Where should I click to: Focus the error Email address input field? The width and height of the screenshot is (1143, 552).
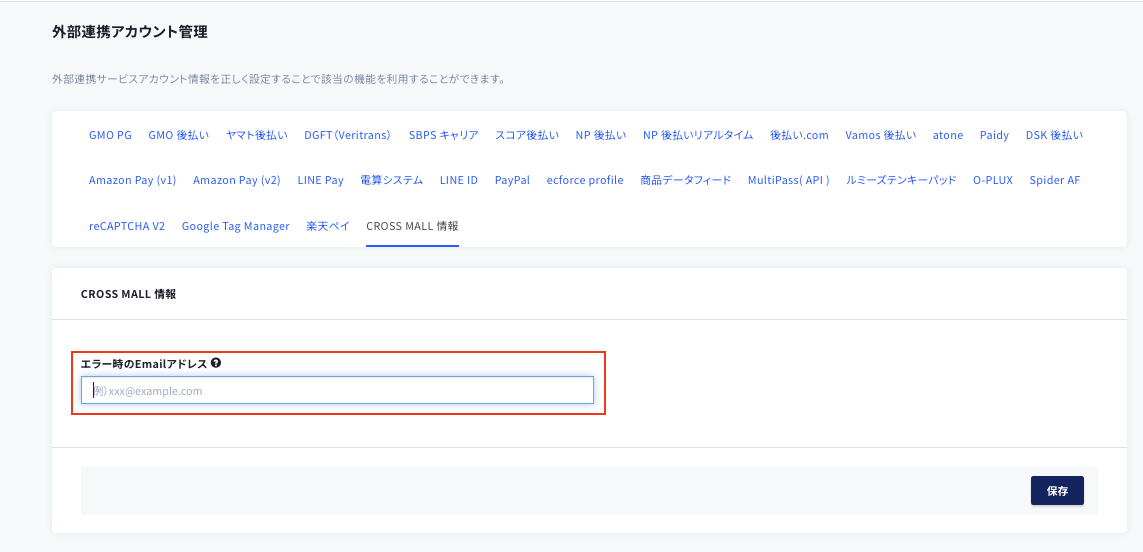pyautogui.click(x=338, y=390)
